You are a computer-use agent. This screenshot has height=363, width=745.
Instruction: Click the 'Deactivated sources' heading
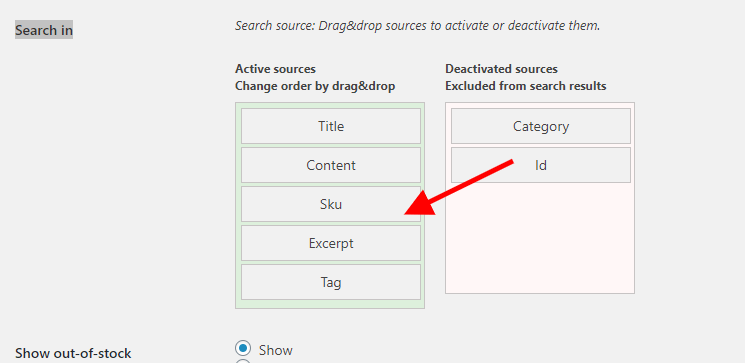point(501,69)
